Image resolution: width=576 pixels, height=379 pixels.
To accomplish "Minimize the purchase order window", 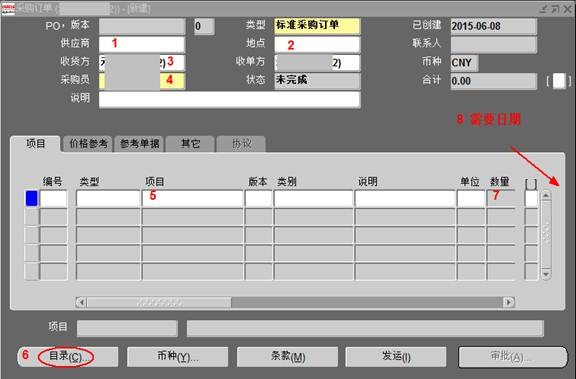I will coord(544,9).
